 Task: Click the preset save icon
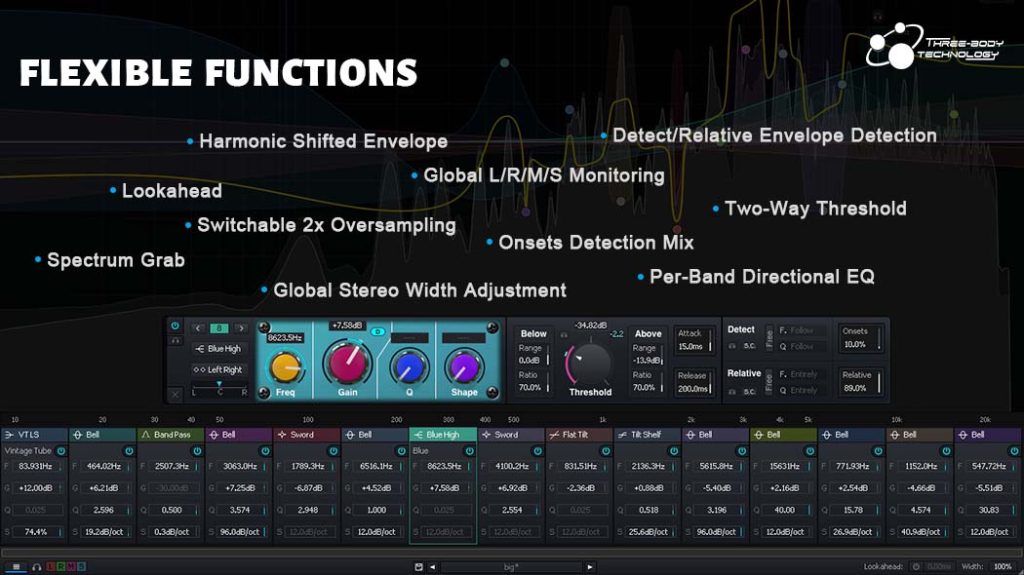(419, 567)
